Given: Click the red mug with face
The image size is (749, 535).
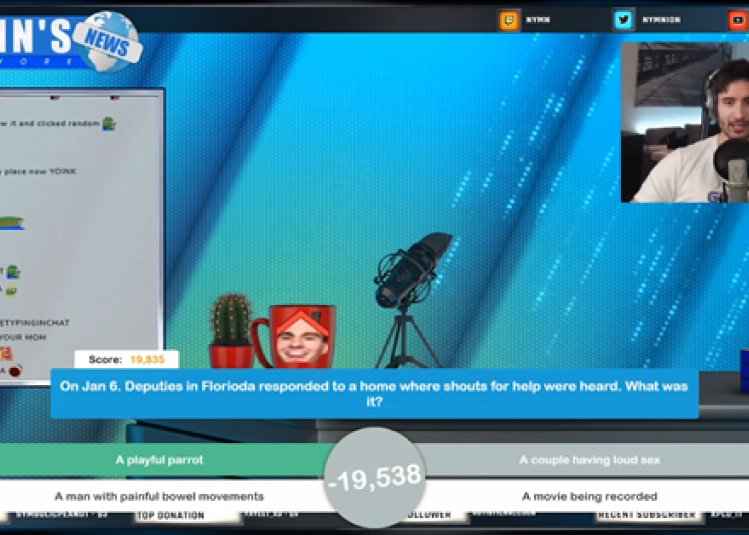Looking at the screenshot, I should [296, 337].
